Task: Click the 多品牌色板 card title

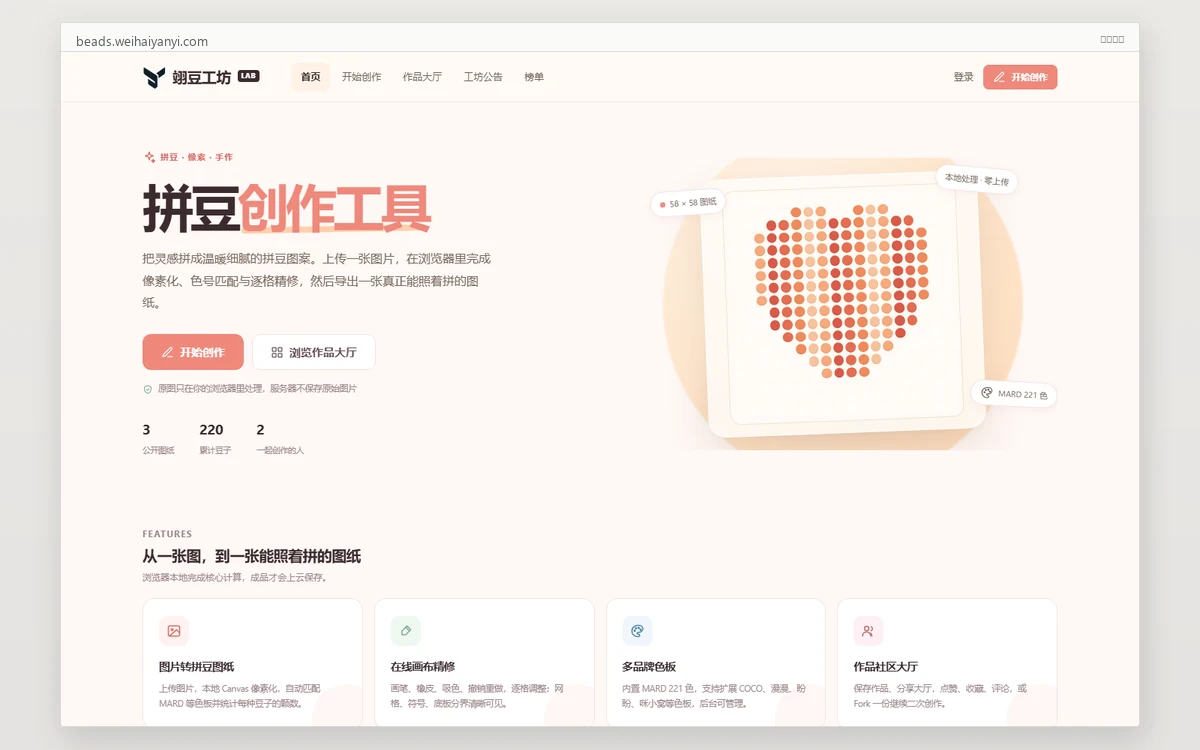Action: (649, 667)
